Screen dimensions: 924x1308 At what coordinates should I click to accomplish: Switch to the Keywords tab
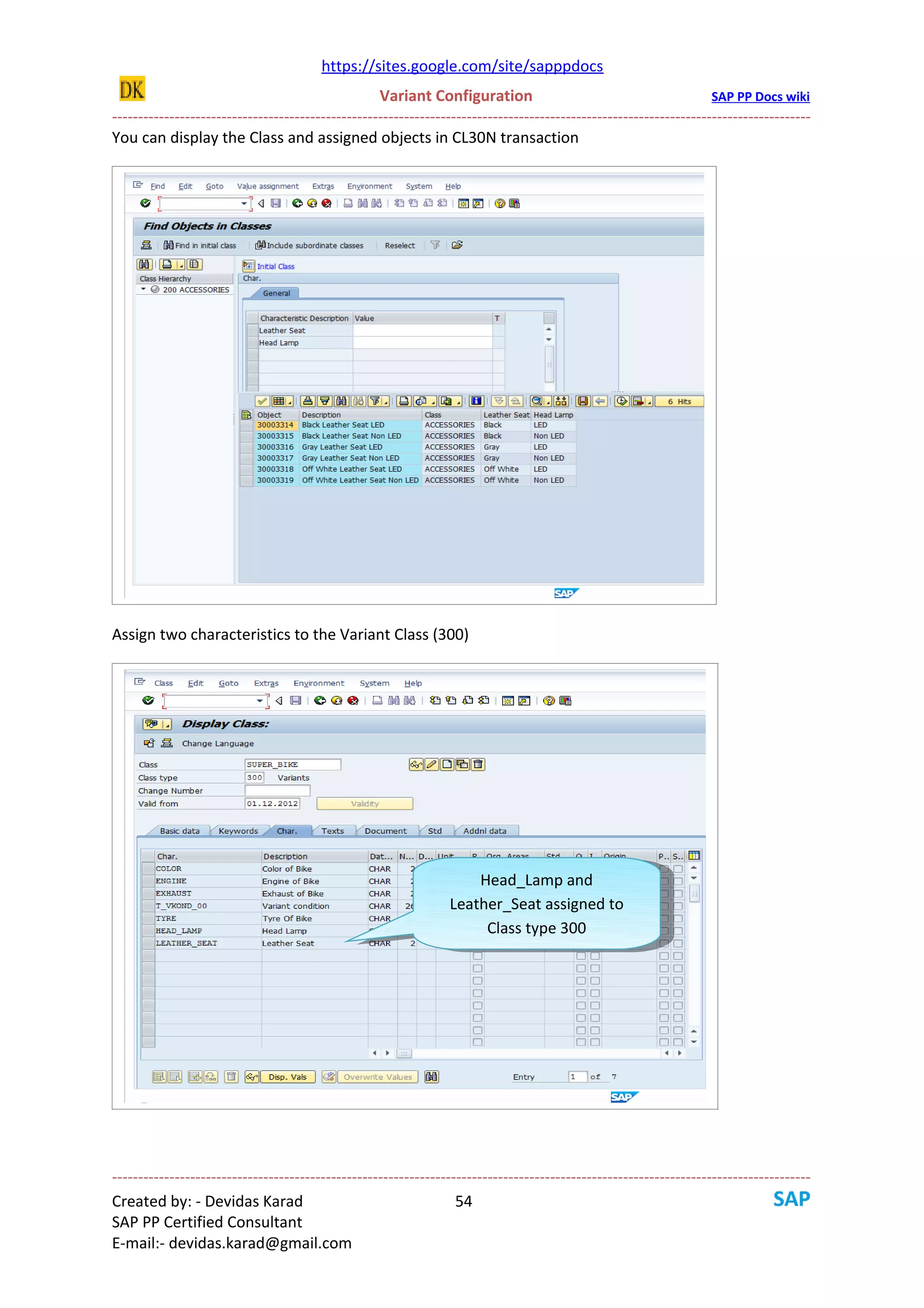pyautogui.click(x=238, y=830)
